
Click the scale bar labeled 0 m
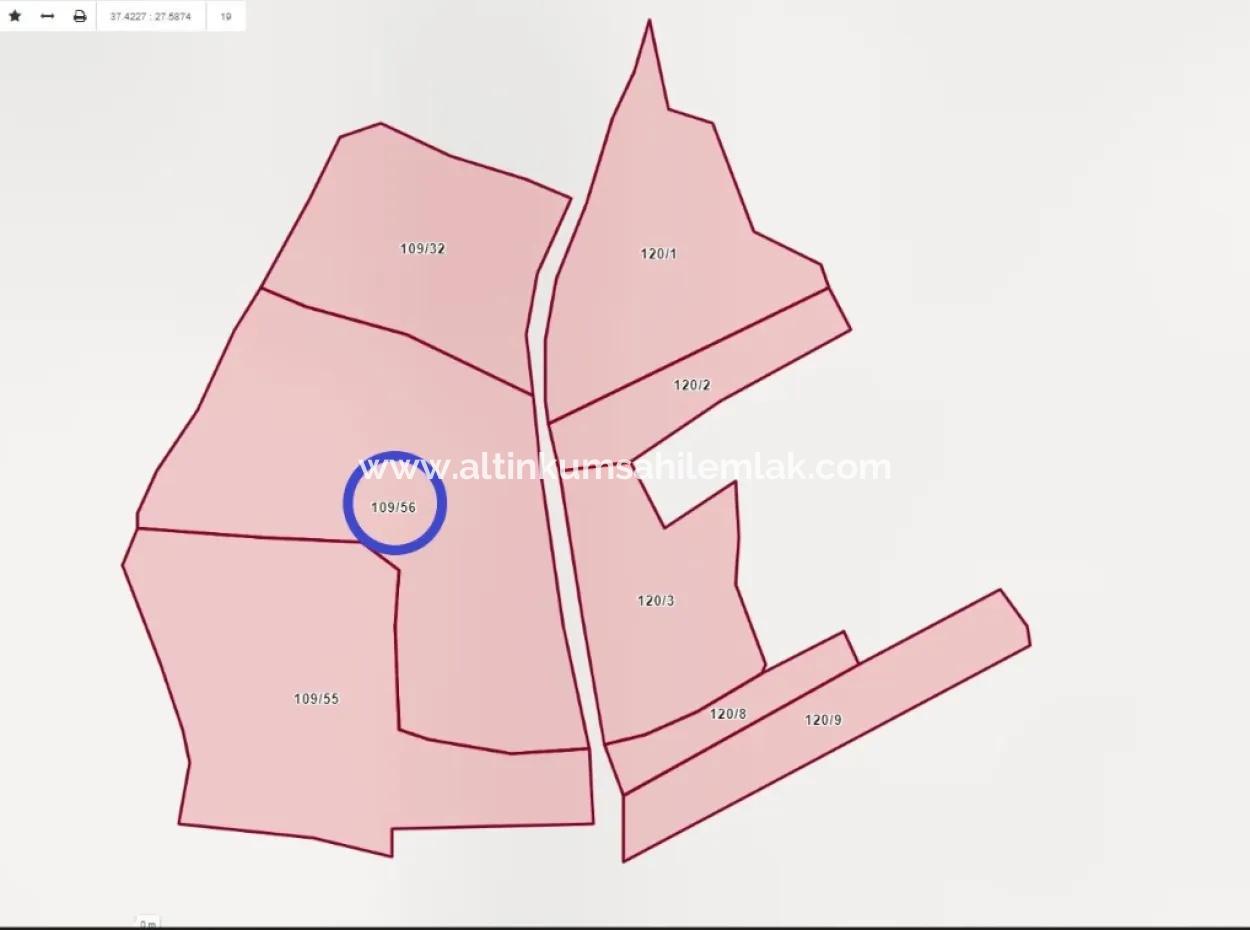146,922
